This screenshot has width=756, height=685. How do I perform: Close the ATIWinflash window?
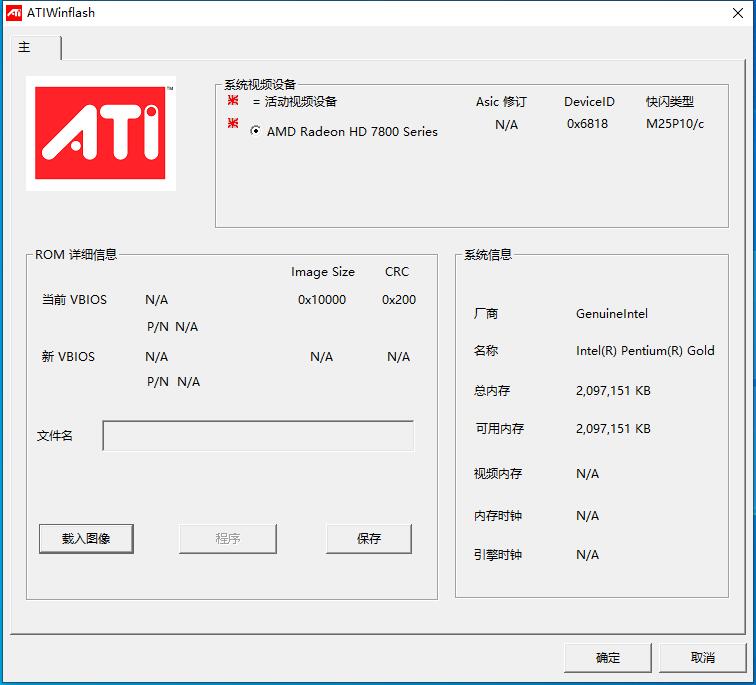coord(738,13)
